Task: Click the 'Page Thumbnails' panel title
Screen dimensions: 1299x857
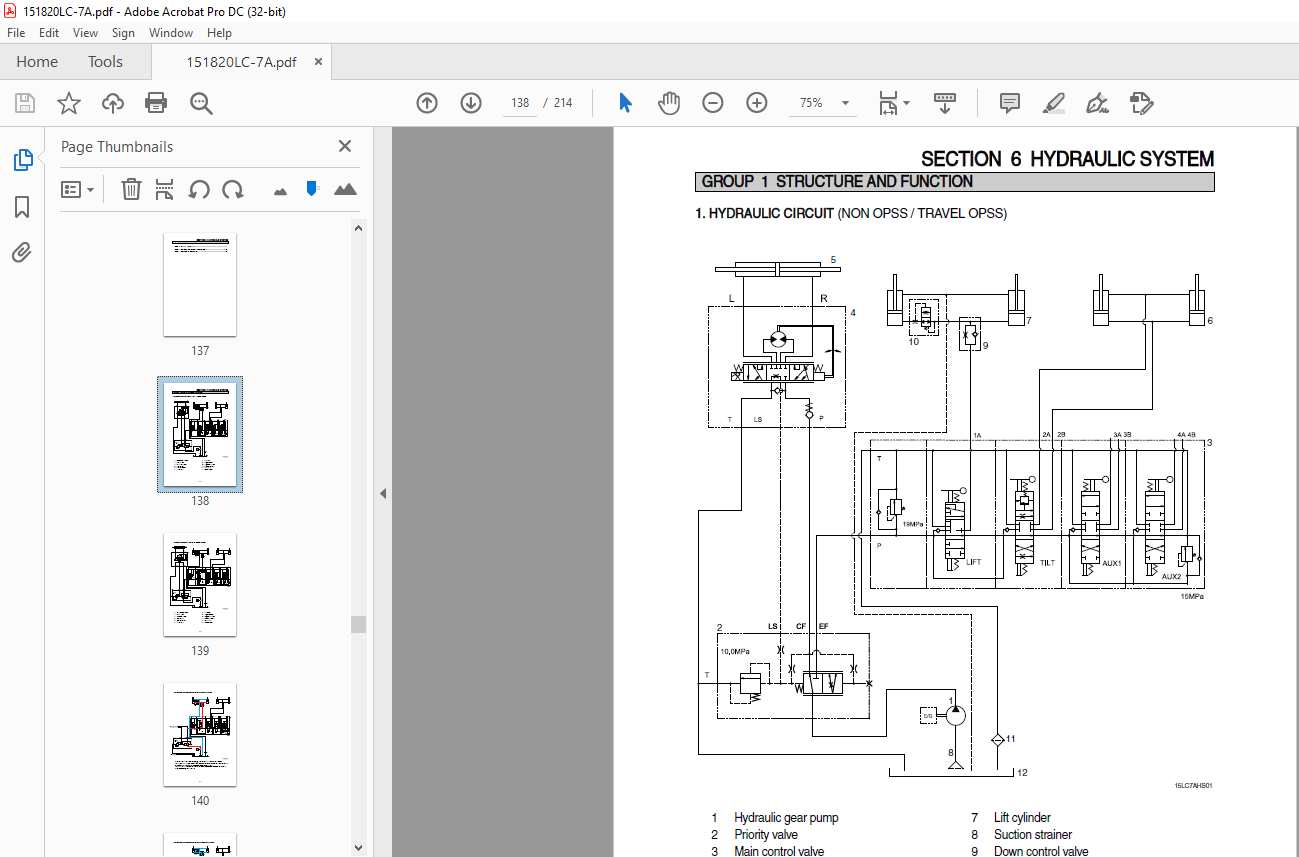Action: 117,146
